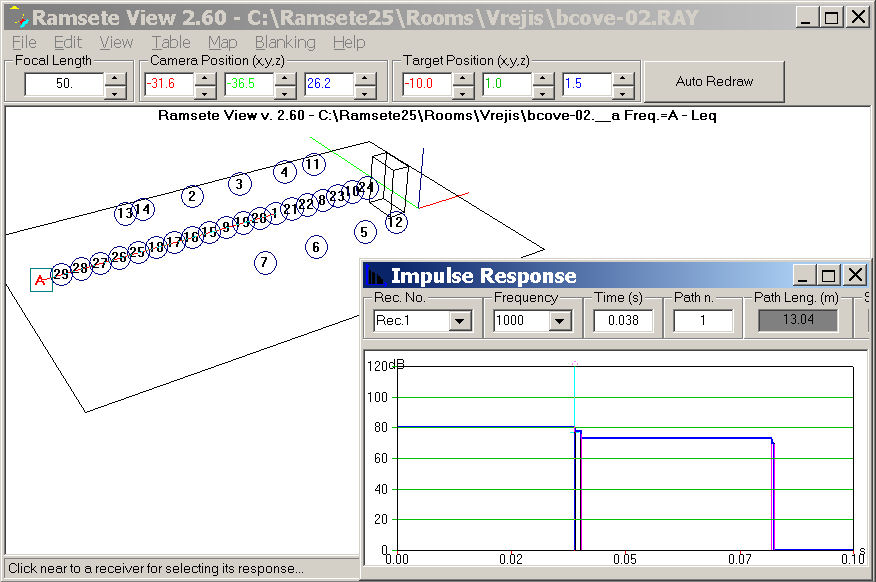Open the Edit menu

point(68,42)
